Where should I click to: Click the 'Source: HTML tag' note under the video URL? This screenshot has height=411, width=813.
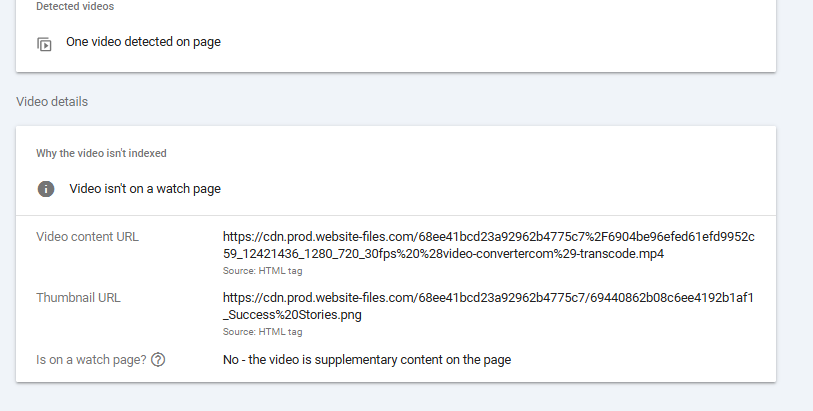(262, 270)
